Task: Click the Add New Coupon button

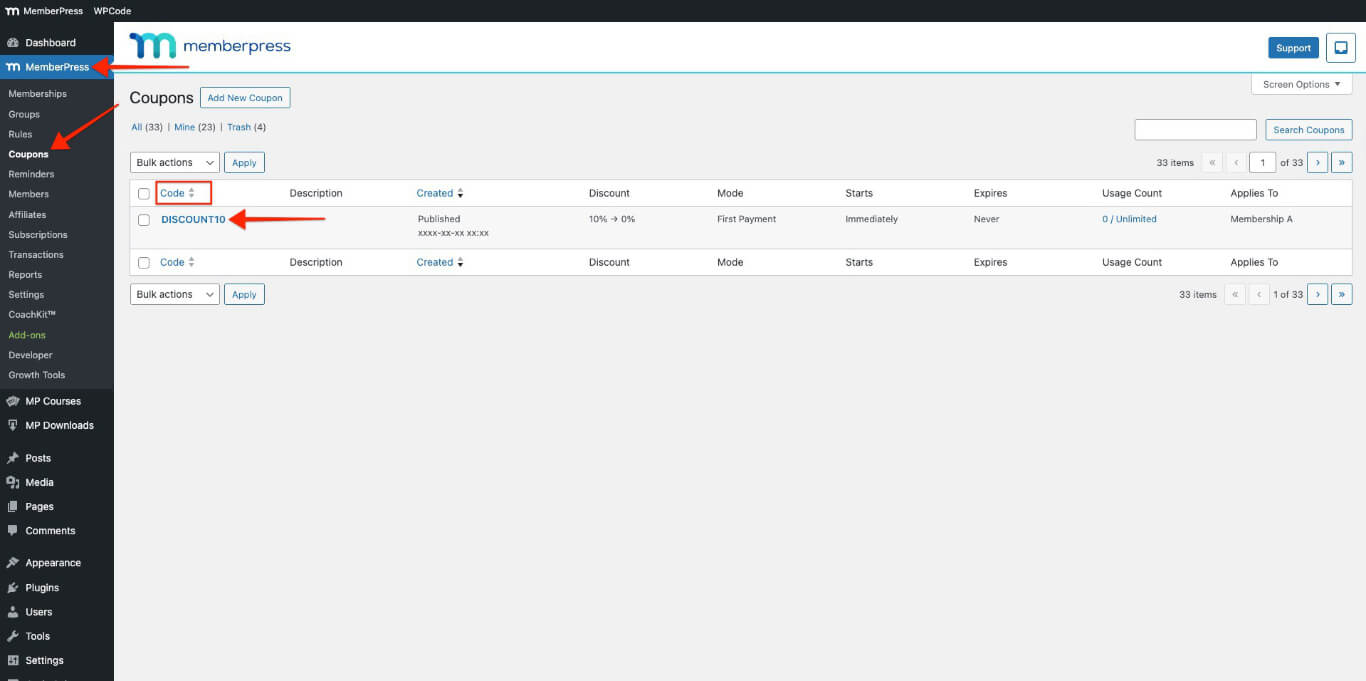Action: pyautogui.click(x=245, y=97)
